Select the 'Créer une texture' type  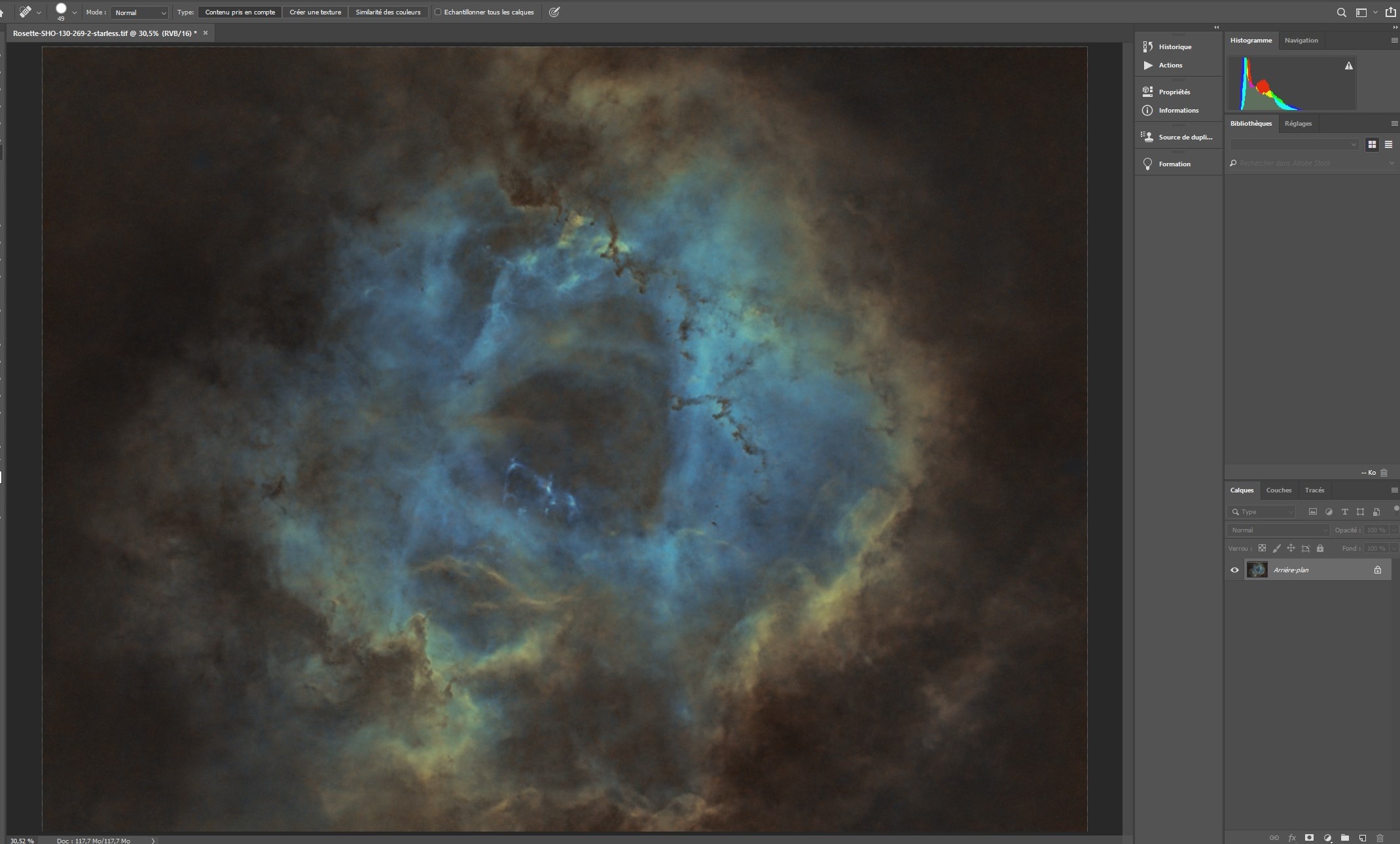315,12
